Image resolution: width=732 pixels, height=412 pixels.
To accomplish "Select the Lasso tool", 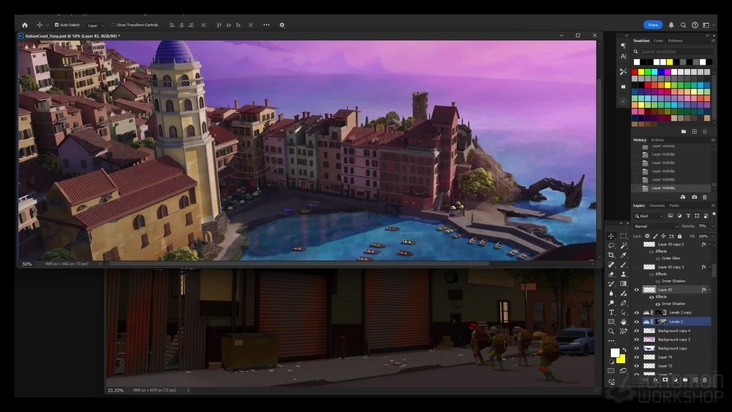I will (x=611, y=245).
